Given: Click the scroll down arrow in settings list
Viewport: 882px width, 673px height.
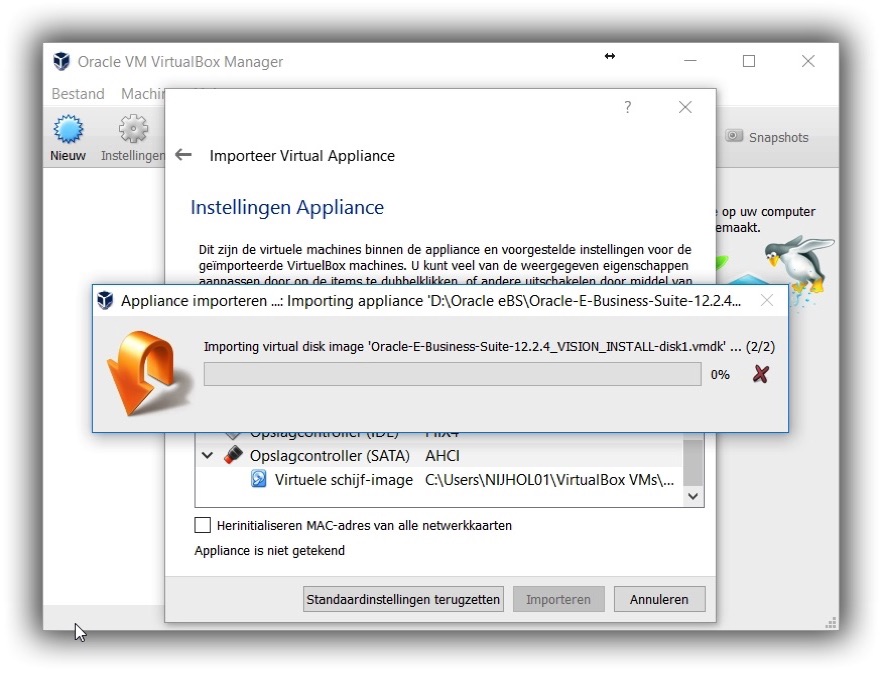Looking at the screenshot, I should (693, 496).
